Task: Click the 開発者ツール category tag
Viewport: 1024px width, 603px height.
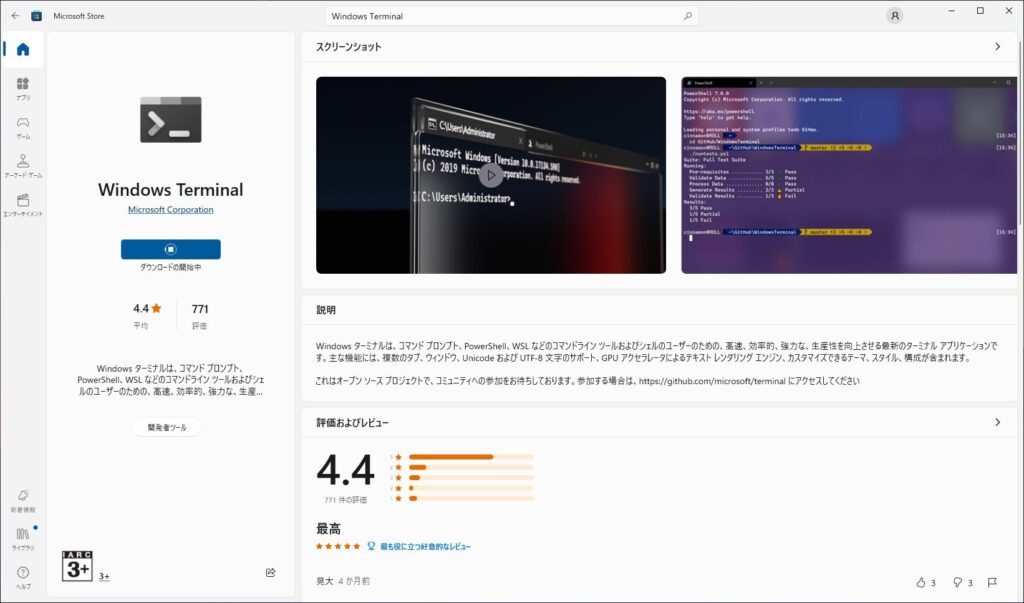Action: click(x=167, y=427)
